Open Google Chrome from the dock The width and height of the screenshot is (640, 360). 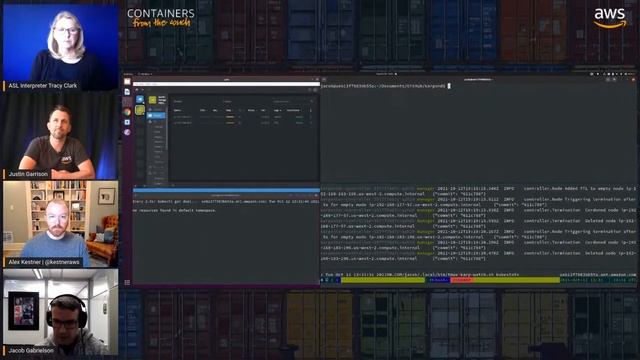pos(127,112)
